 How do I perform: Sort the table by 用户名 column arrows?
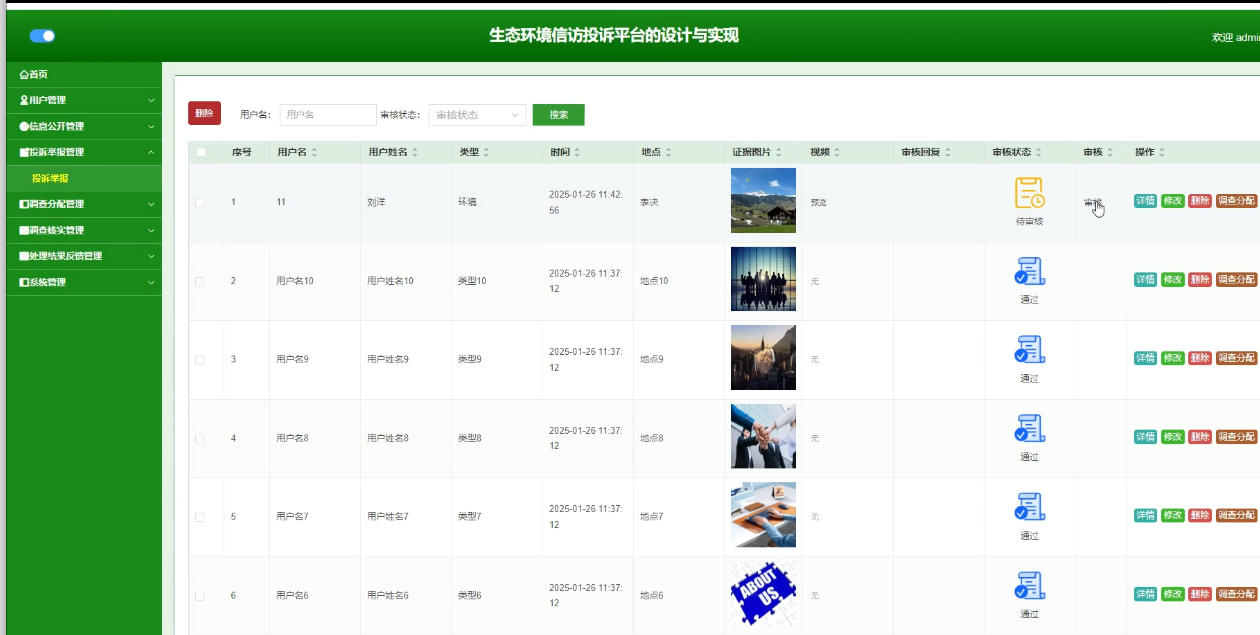[x=314, y=153]
